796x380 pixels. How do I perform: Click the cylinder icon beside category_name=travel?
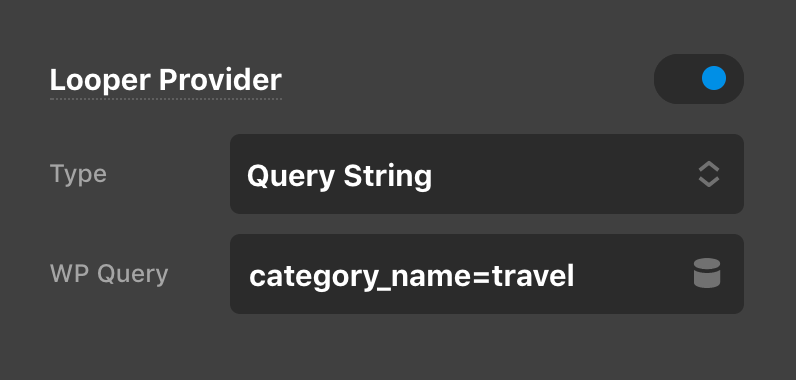click(x=707, y=273)
